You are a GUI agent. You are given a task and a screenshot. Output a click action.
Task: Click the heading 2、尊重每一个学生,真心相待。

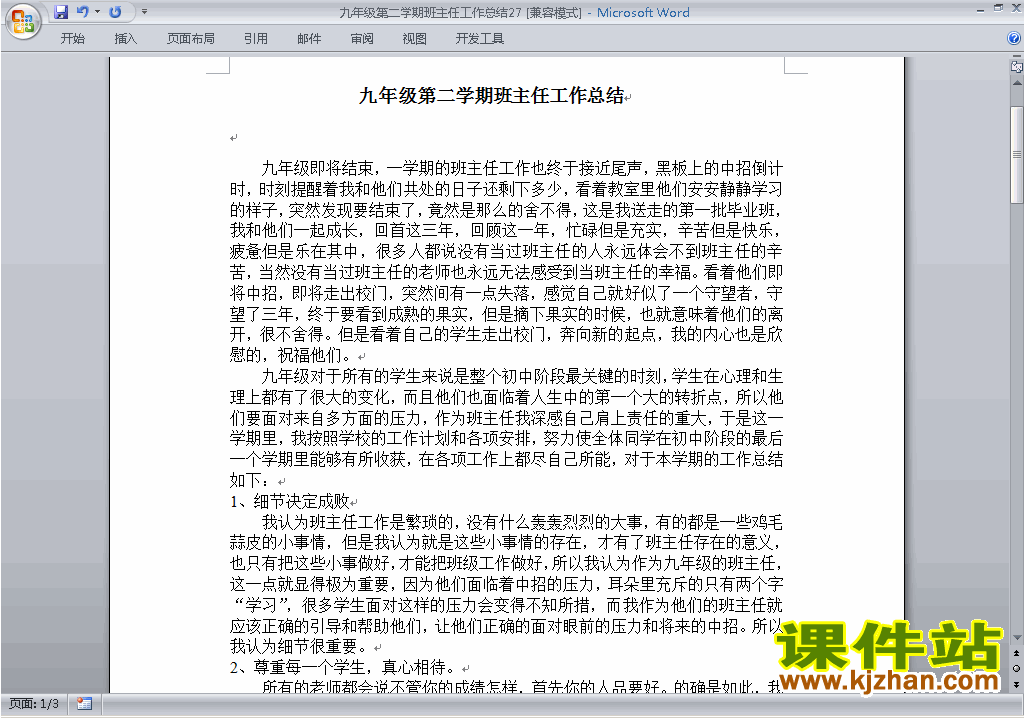pos(344,667)
